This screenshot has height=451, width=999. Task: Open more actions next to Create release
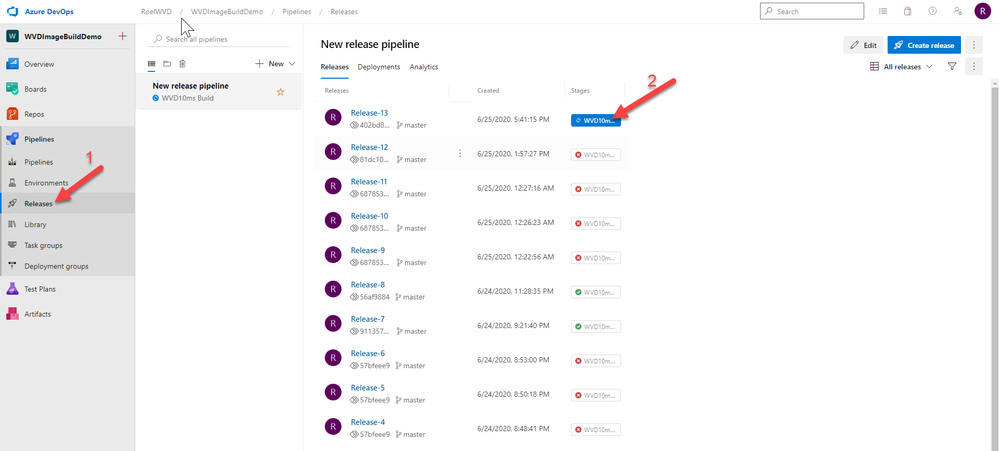[974, 45]
